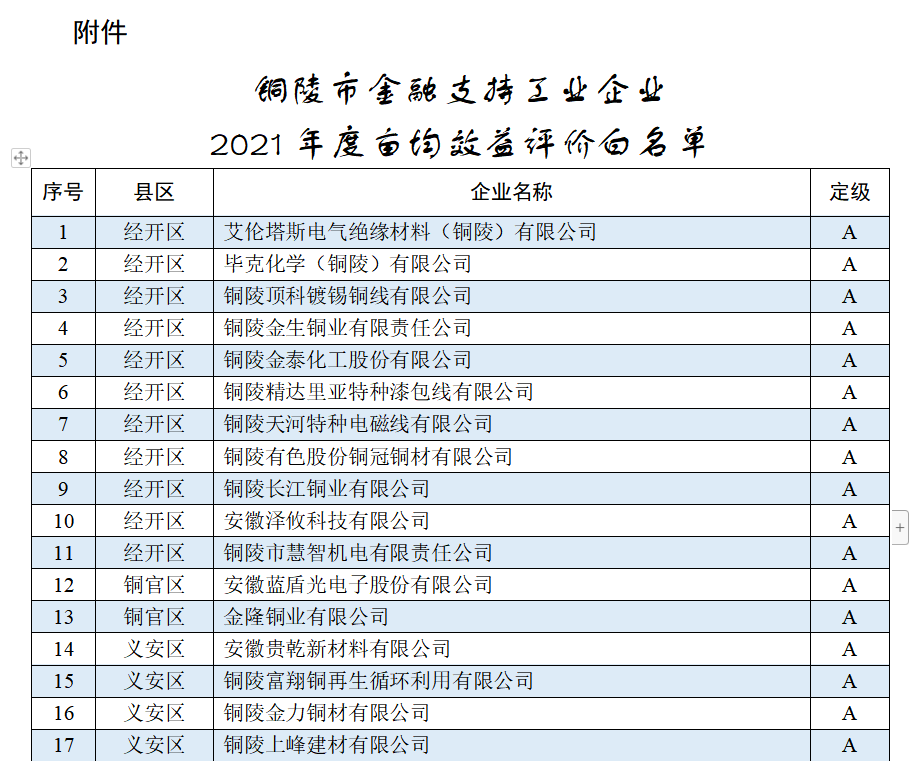Click rating A in row 12
Viewport: 920px width, 761px height.
tap(850, 586)
